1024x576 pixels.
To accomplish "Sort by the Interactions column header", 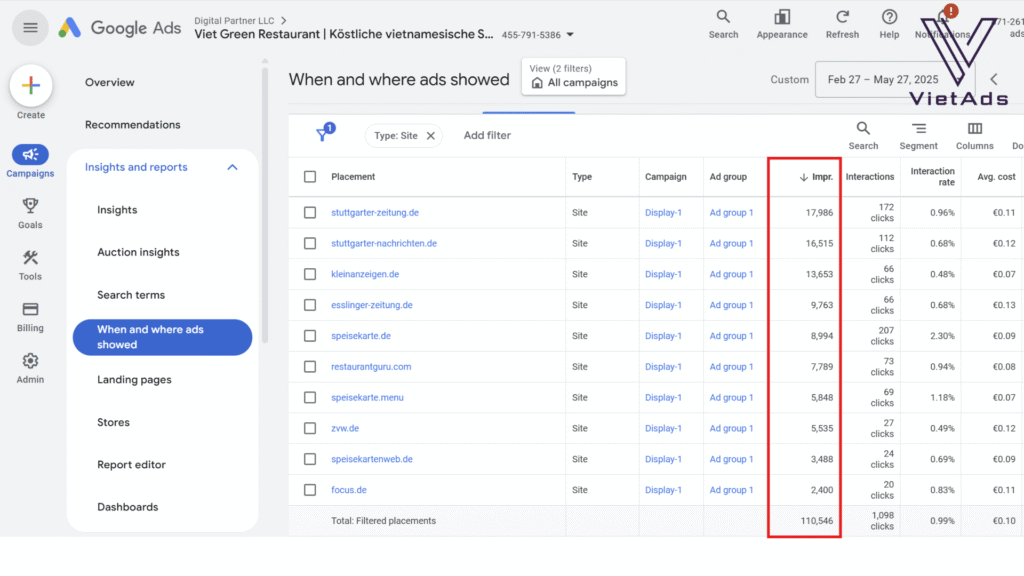I will point(869,177).
